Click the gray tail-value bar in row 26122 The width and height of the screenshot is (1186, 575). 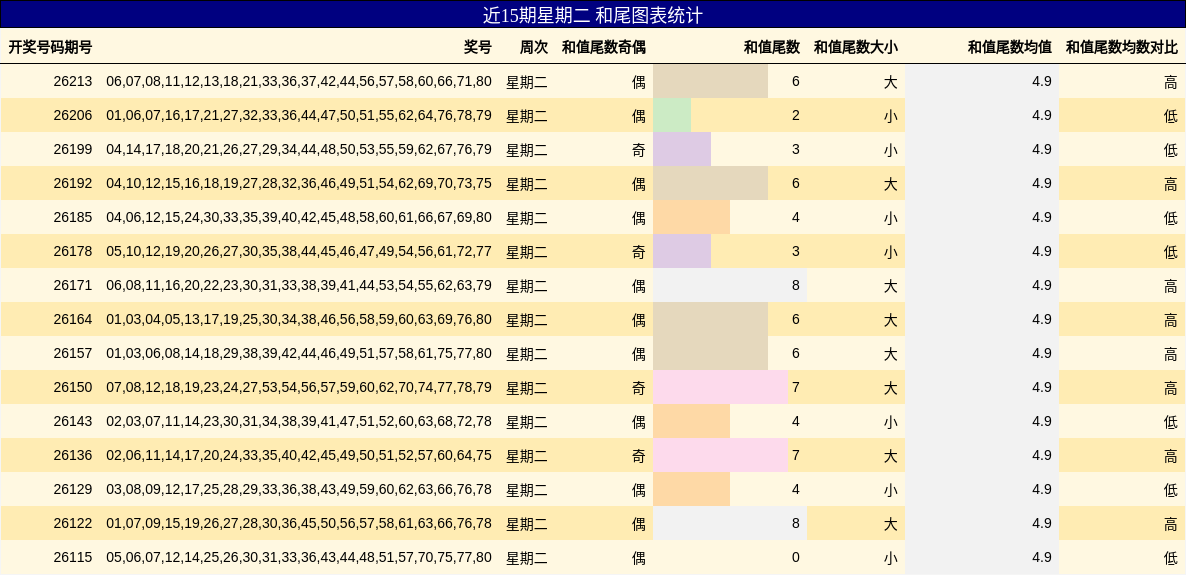tap(730, 524)
